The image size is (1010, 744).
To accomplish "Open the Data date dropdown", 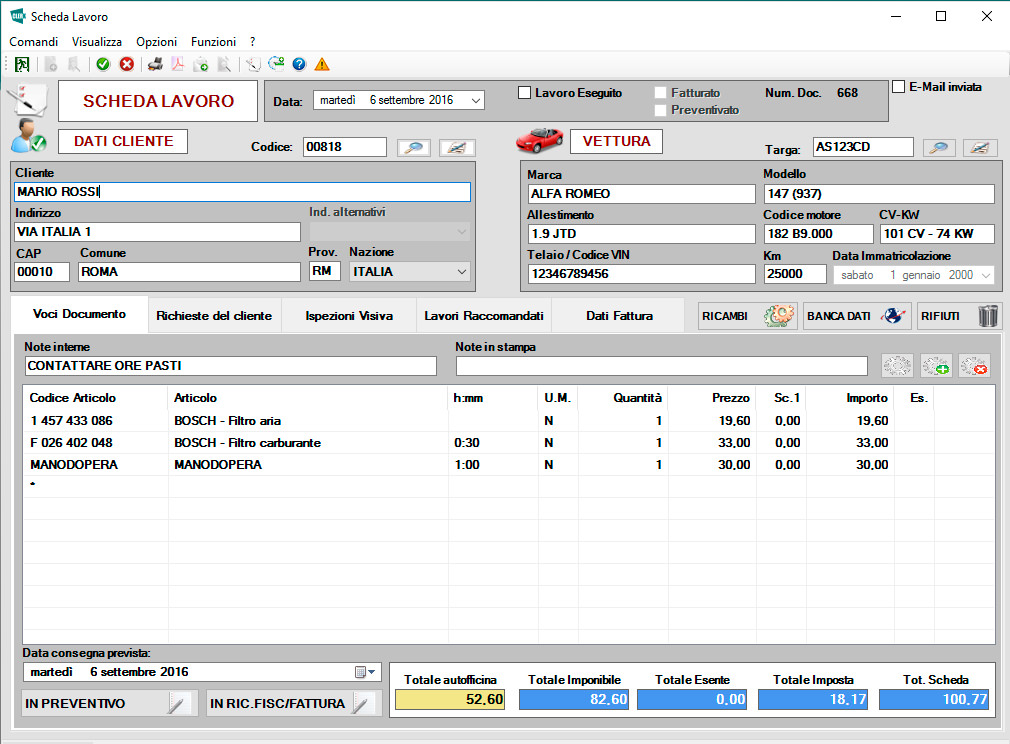I will coord(475,100).
